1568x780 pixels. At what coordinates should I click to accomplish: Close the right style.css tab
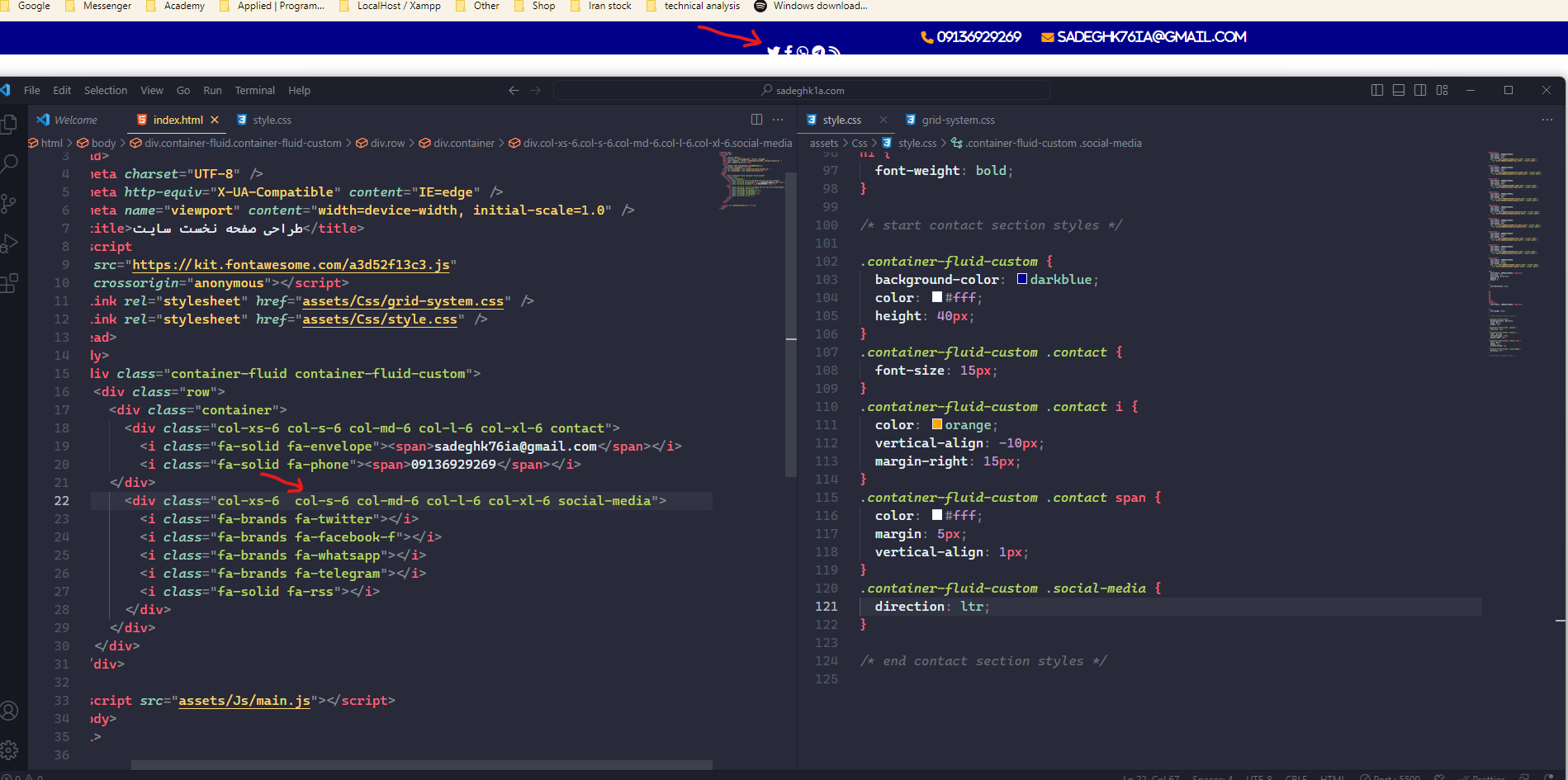[x=883, y=120]
